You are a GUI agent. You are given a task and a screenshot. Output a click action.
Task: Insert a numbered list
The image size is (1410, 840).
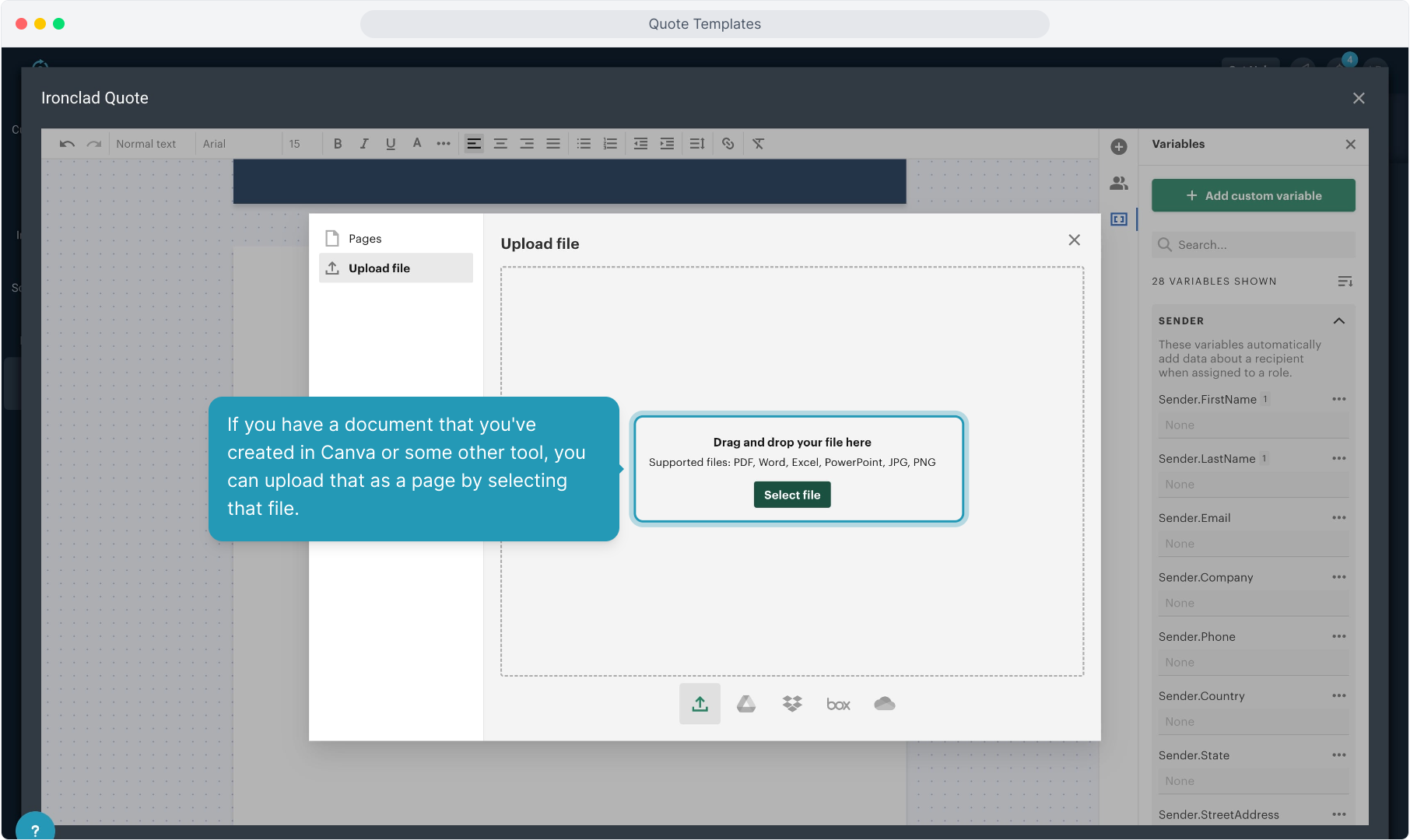click(x=610, y=144)
